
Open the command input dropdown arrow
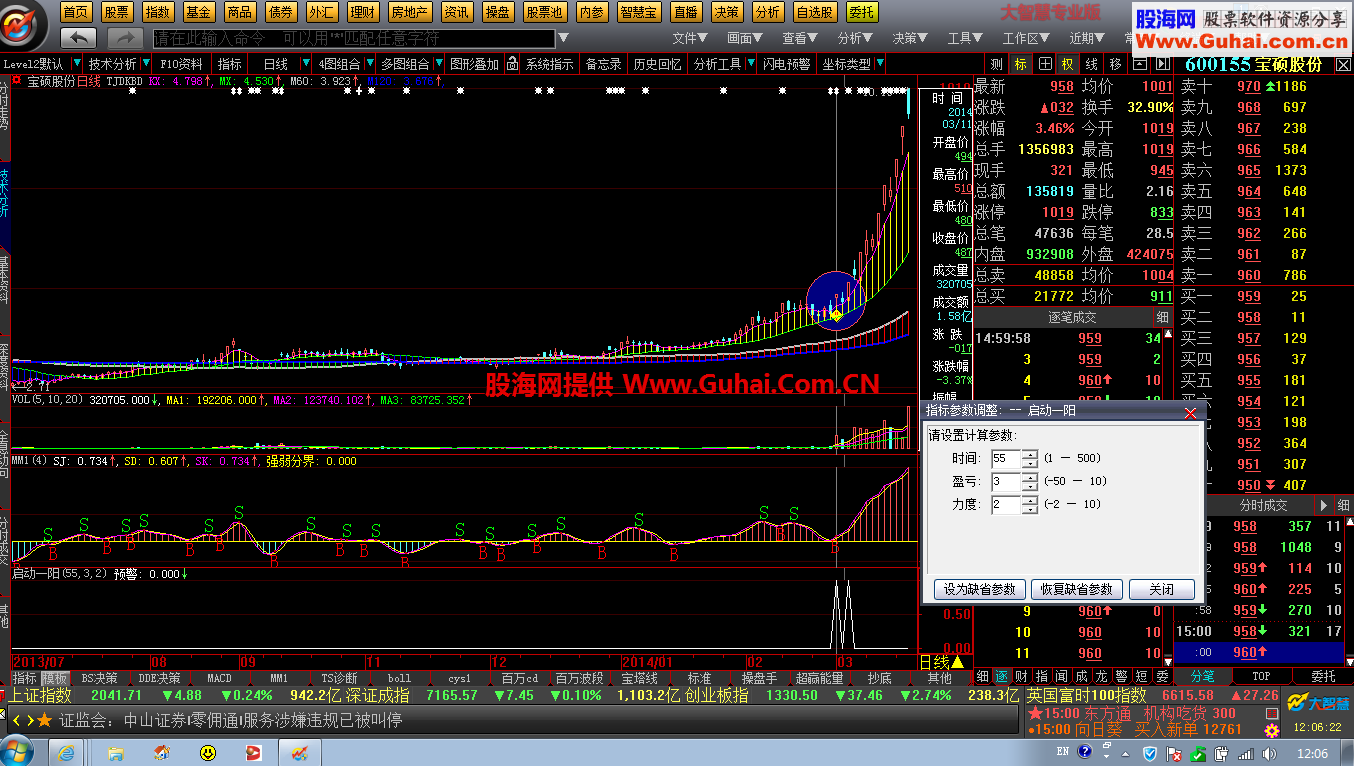tap(562, 38)
